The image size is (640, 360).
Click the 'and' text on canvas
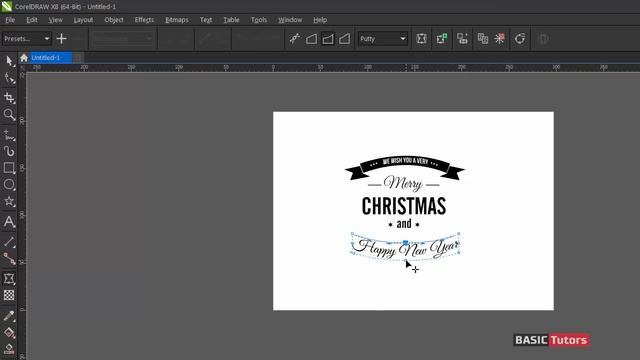coord(404,224)
